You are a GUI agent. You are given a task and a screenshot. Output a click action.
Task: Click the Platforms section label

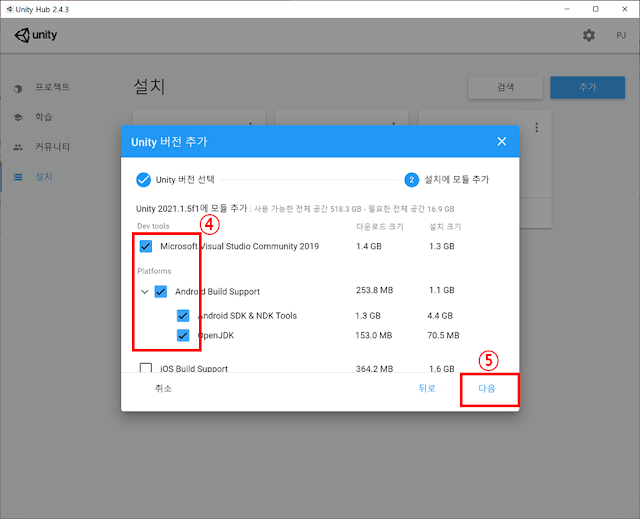154,271
